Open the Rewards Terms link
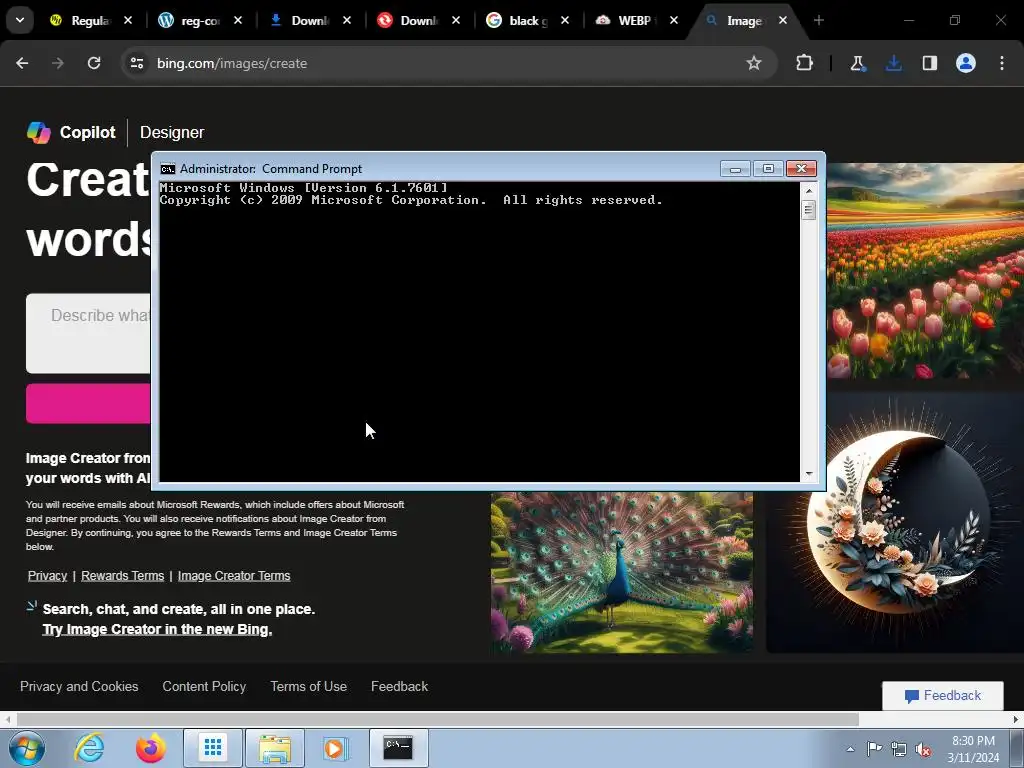 122,575
